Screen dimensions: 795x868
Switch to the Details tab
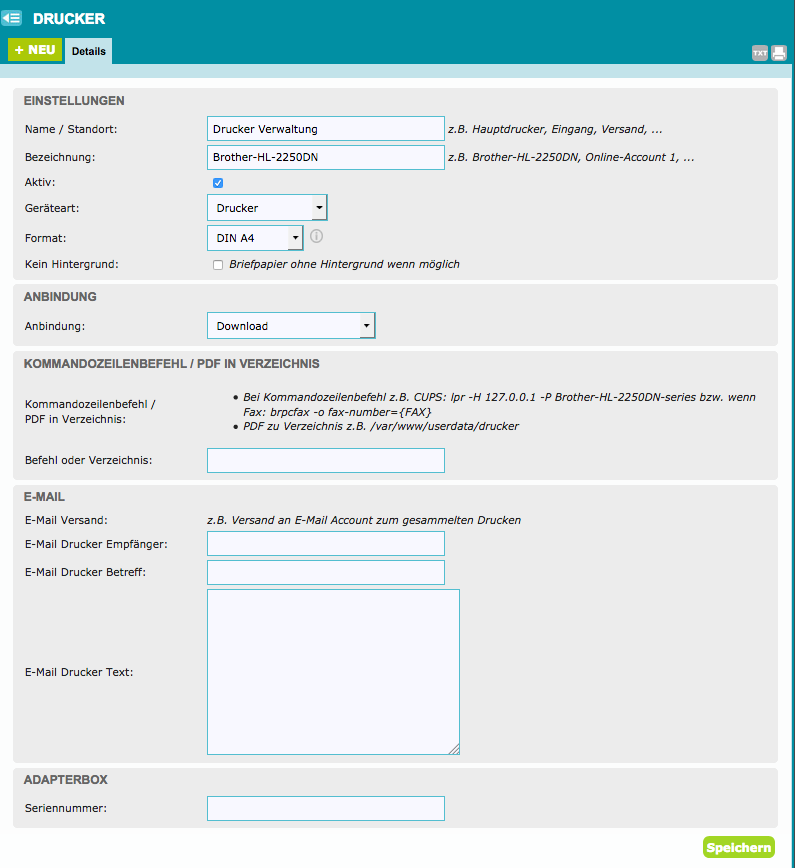pyautogui.click(x=89, y=51)
